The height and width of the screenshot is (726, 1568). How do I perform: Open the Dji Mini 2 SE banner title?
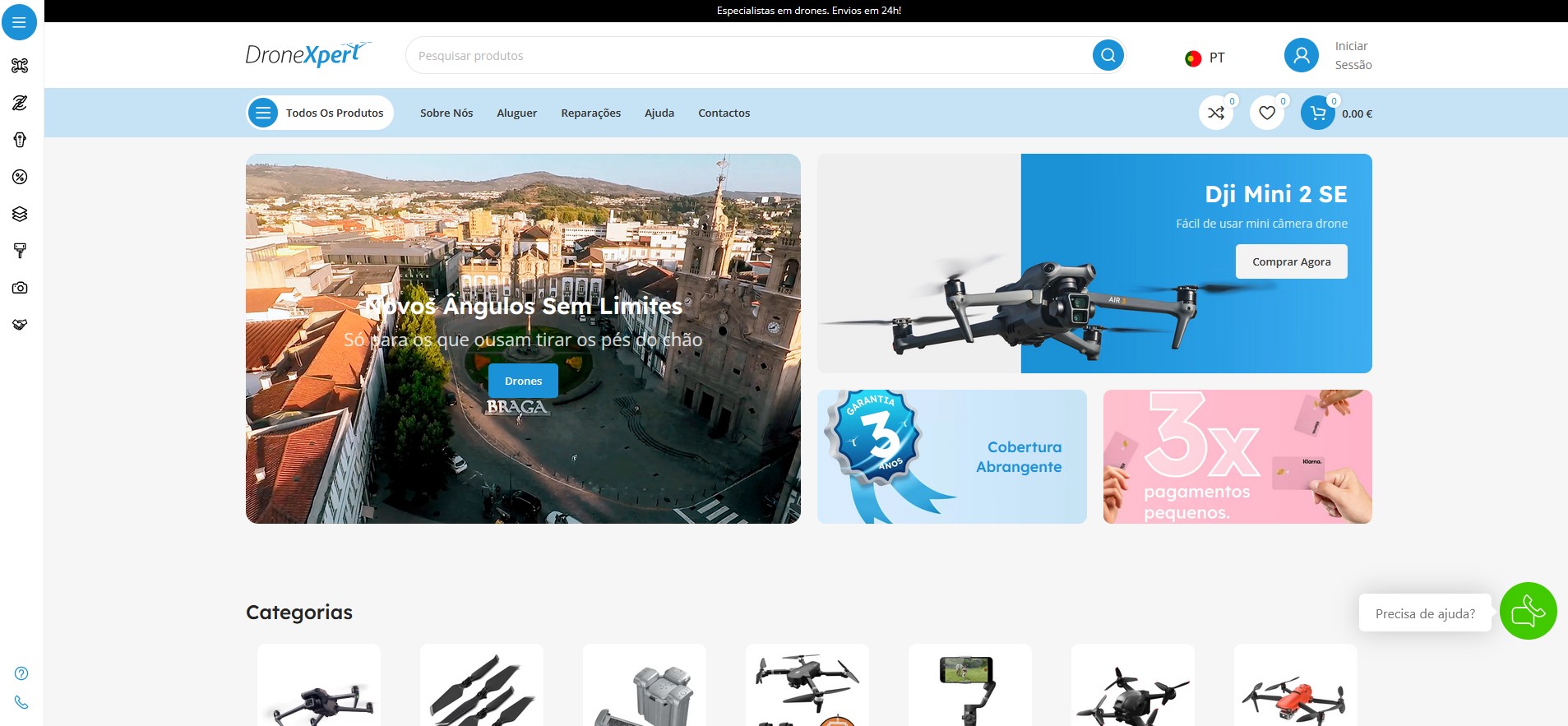pos(1275,194)
